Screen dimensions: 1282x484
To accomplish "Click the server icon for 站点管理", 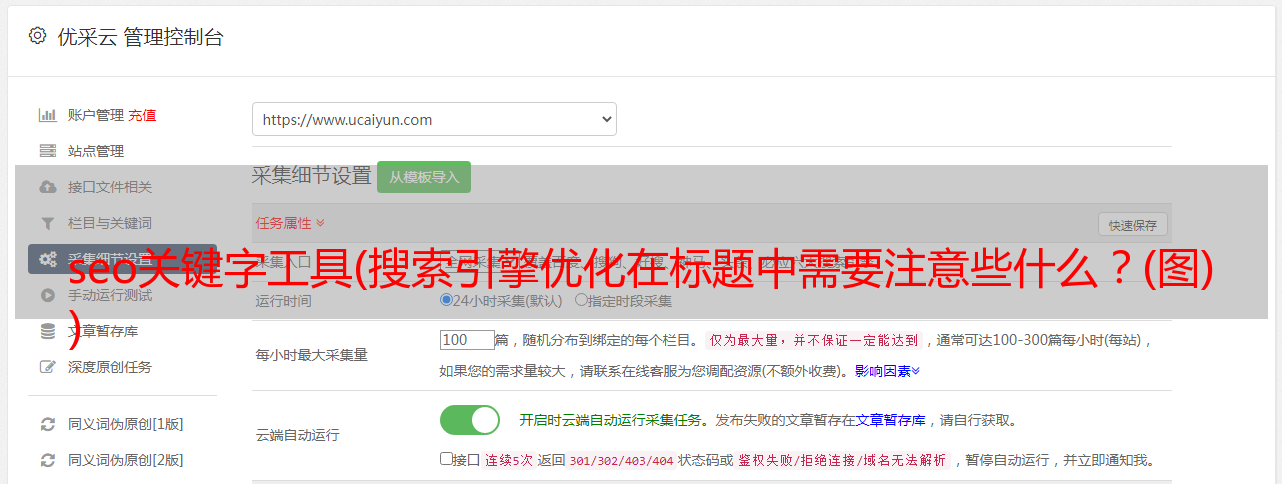I will tap(47, 151).
